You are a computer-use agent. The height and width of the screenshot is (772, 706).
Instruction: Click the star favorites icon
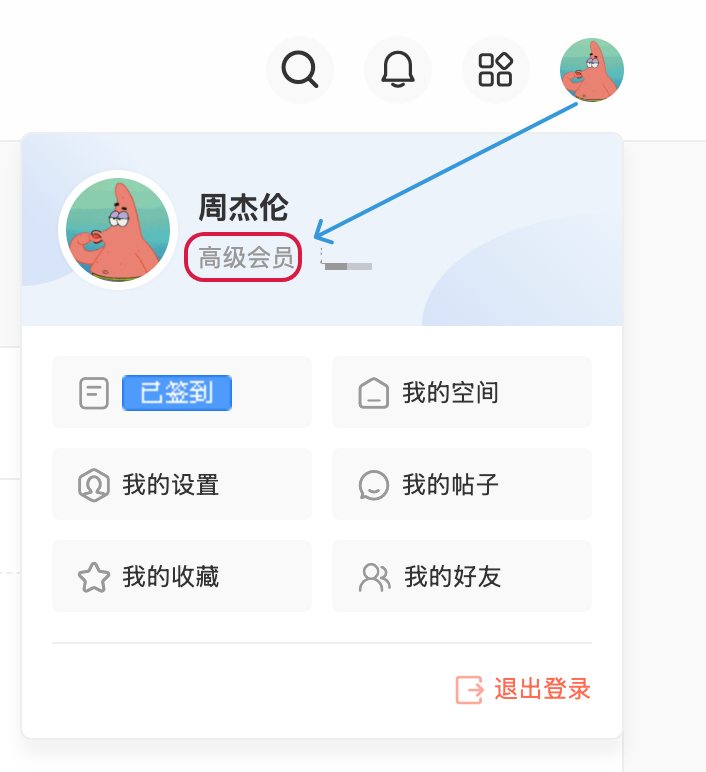pyautogui.click(x=94, y=577)
